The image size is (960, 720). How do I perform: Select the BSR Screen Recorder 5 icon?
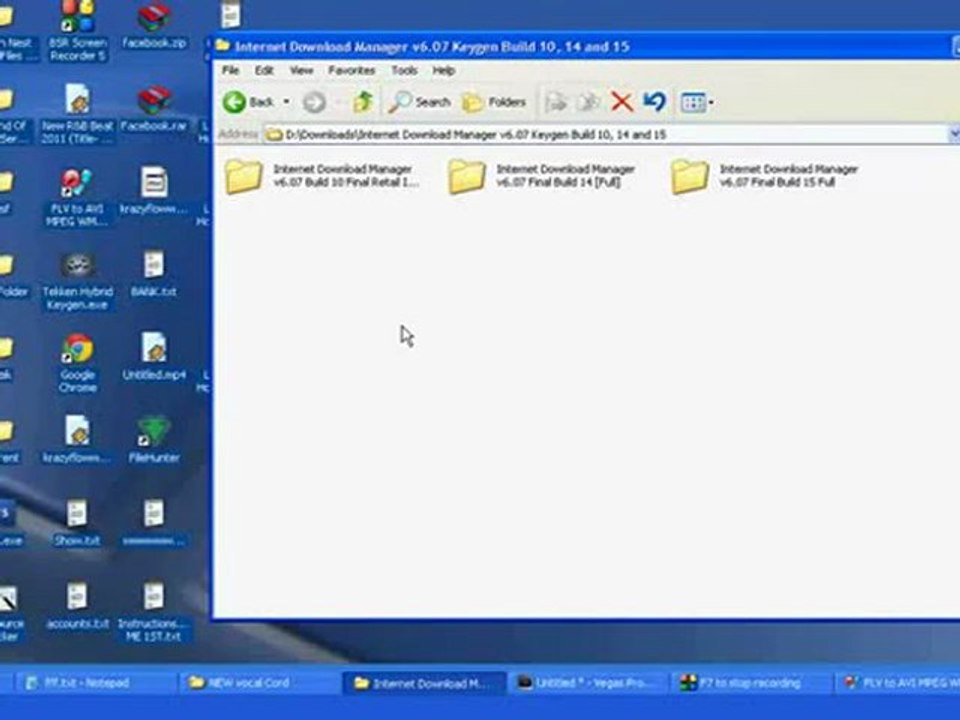[x=77, y=31]
